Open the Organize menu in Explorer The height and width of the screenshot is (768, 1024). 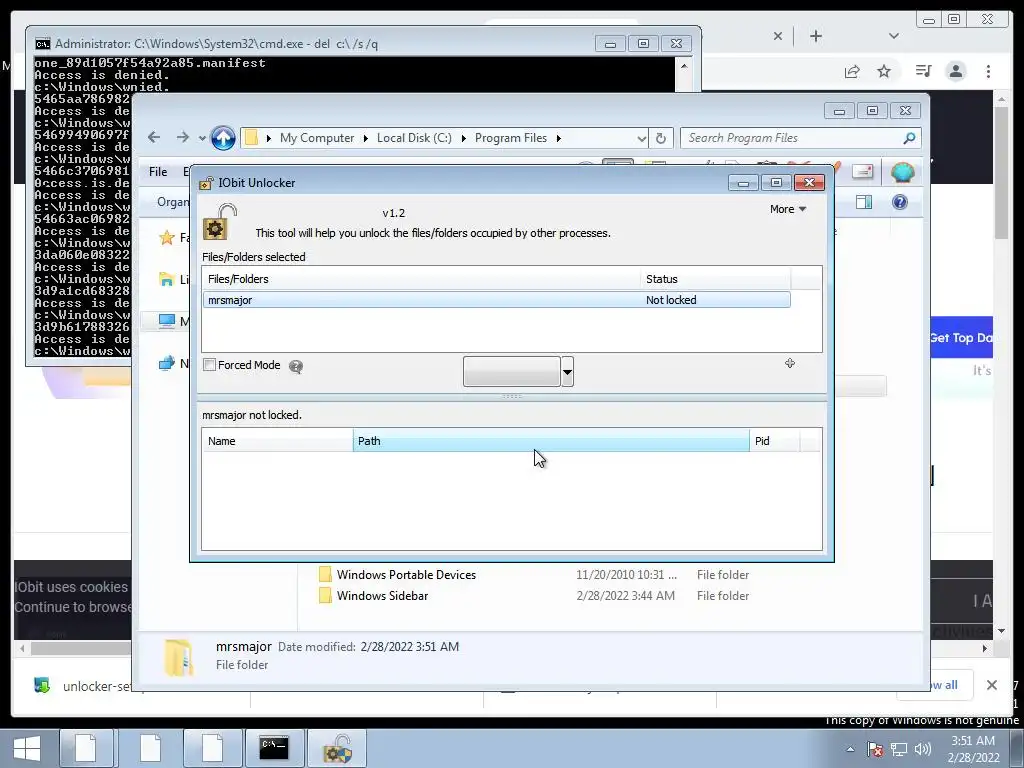(172, 202)
